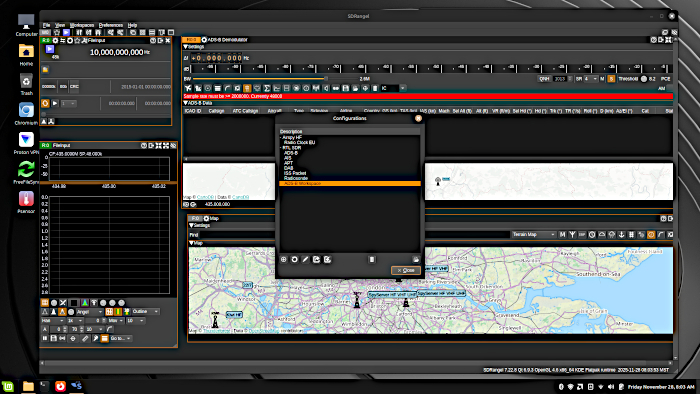Click the update configuration circular icon
The image size is (700, 394).
point(295,259)
